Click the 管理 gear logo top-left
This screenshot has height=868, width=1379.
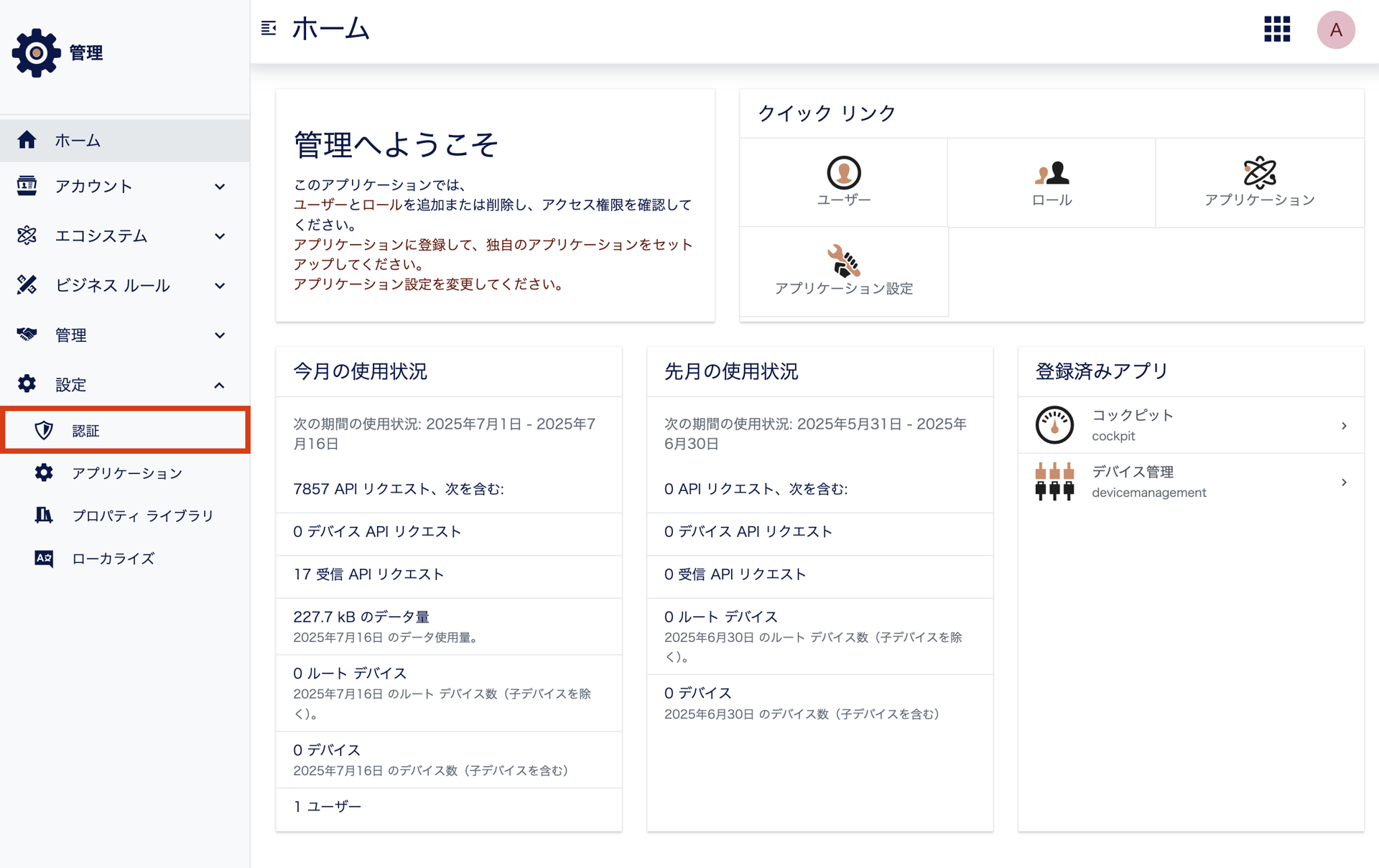tap(35, 52)
